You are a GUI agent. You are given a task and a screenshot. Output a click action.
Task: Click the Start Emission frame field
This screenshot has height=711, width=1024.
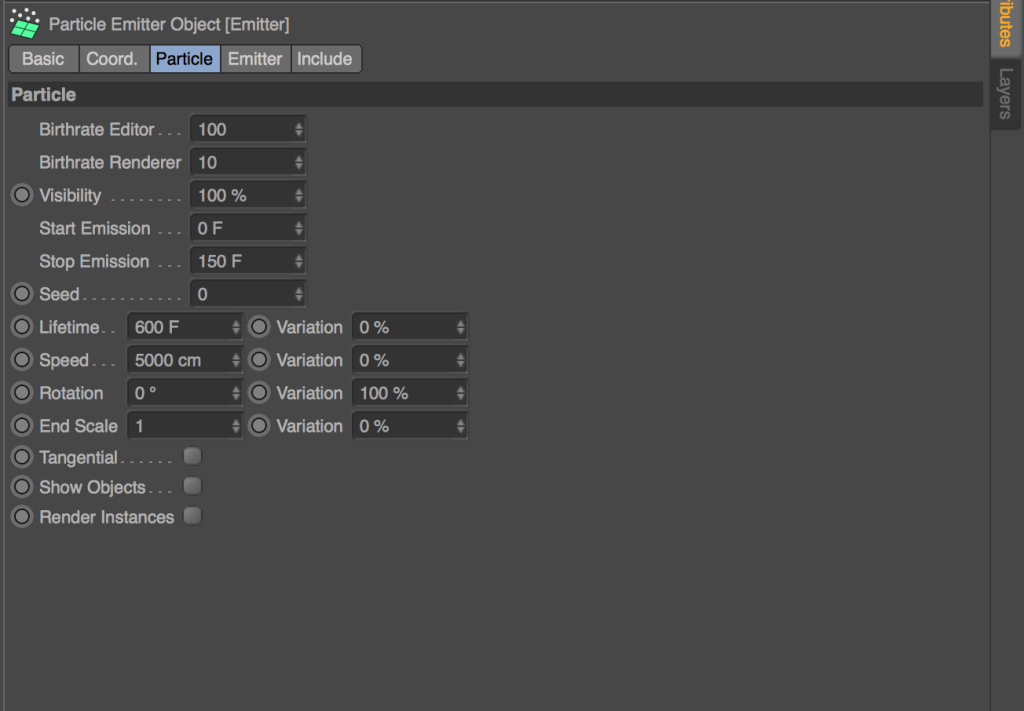point(248,228)
